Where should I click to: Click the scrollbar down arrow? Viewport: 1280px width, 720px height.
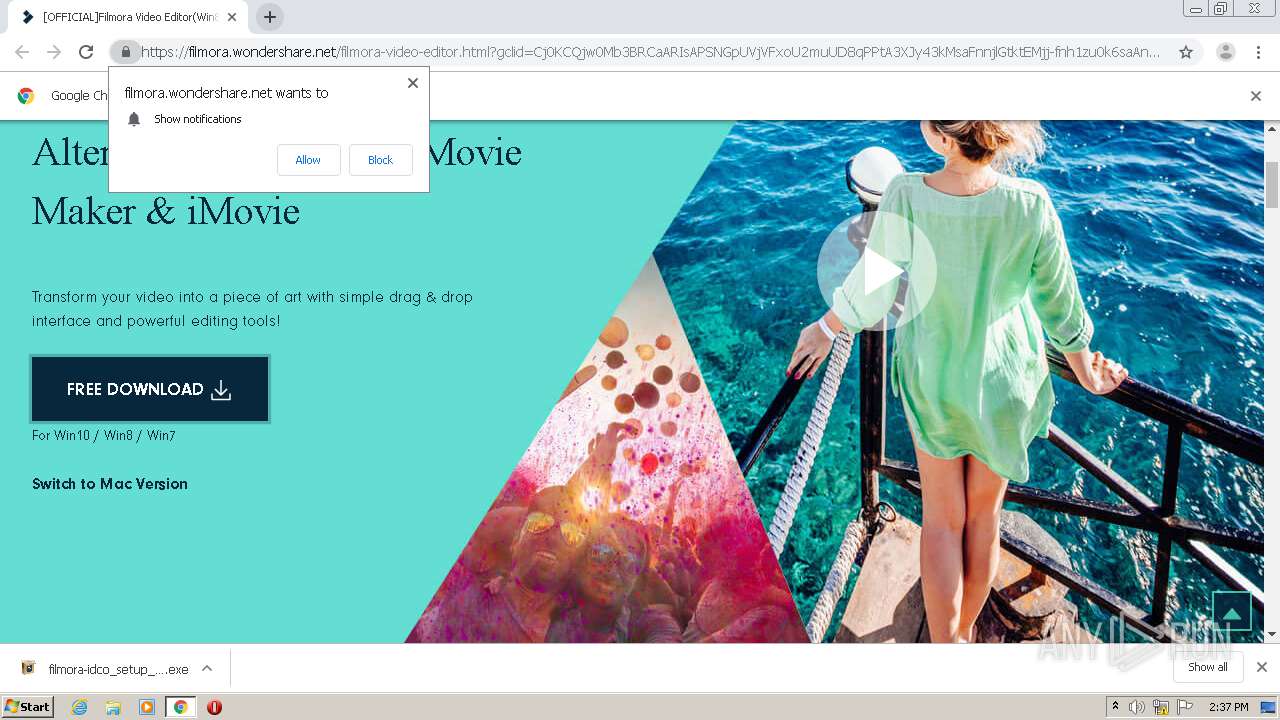click(1272, 634)
